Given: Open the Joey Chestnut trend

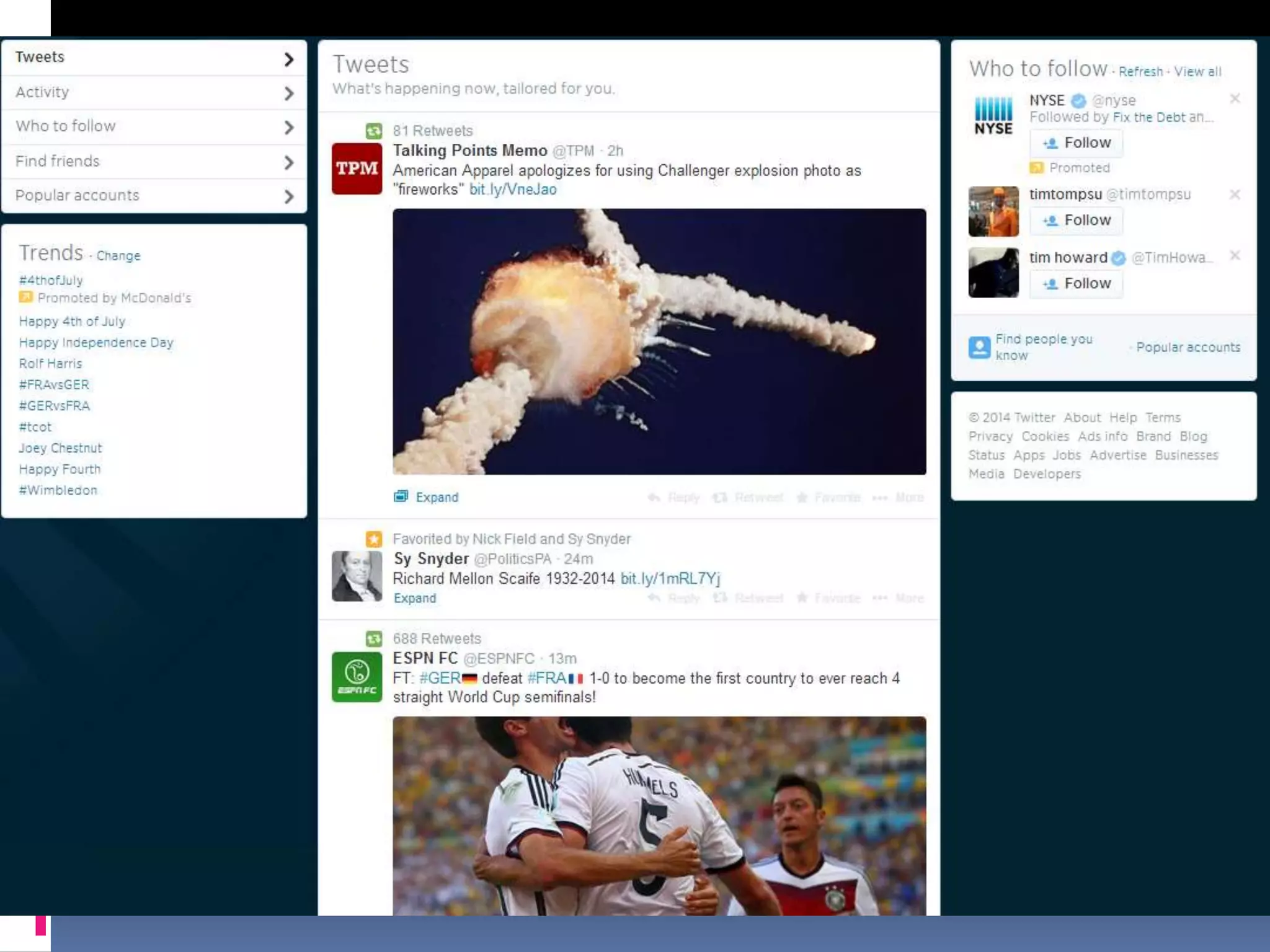Looking at the screenshot, I should click(60, 447).
